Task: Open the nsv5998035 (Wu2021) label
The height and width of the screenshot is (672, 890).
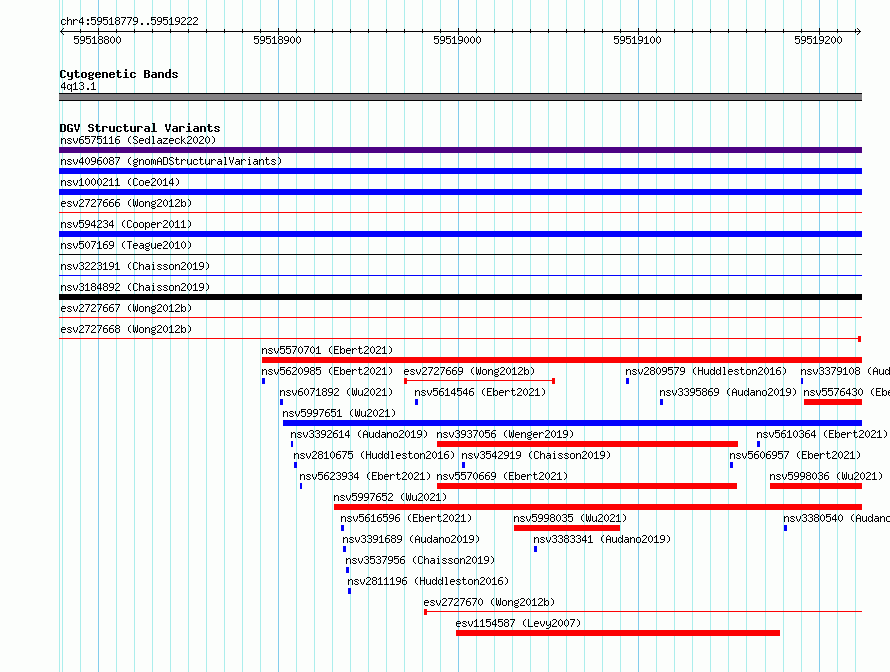Action: (570, 518)
